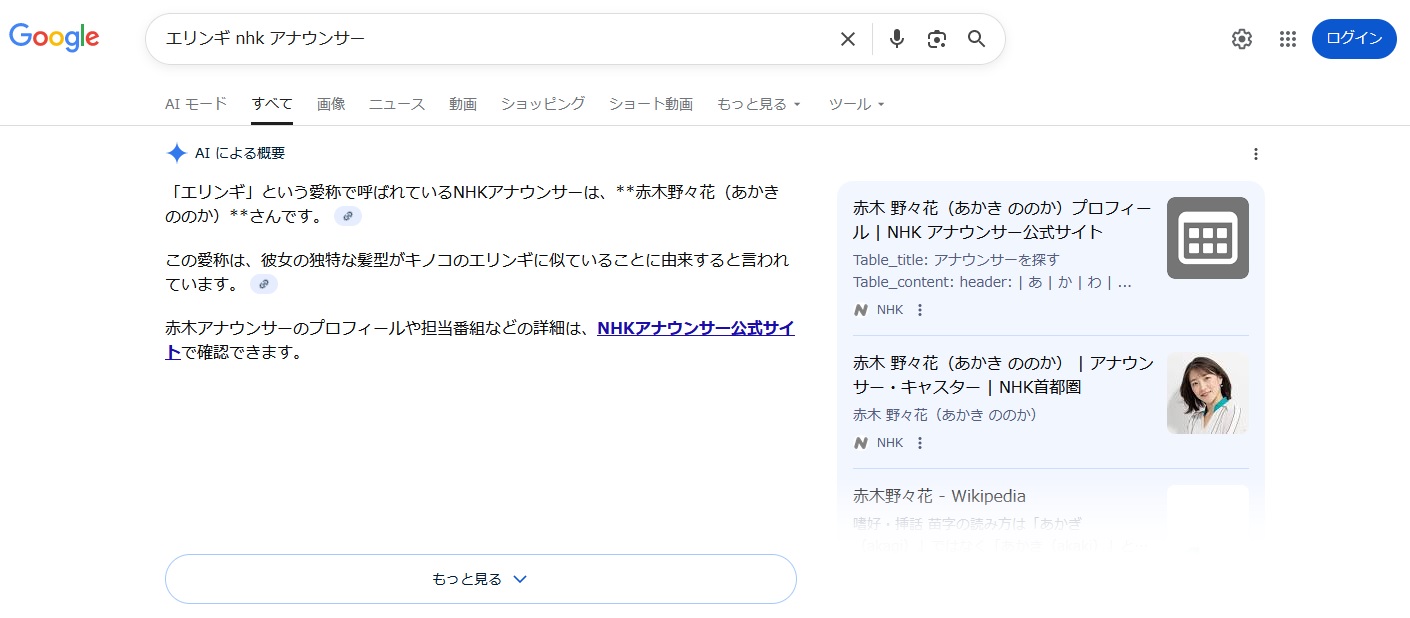Open the settings gear icon
The width and height of the screenshot is (1410, 618).
click(1241, 39)
